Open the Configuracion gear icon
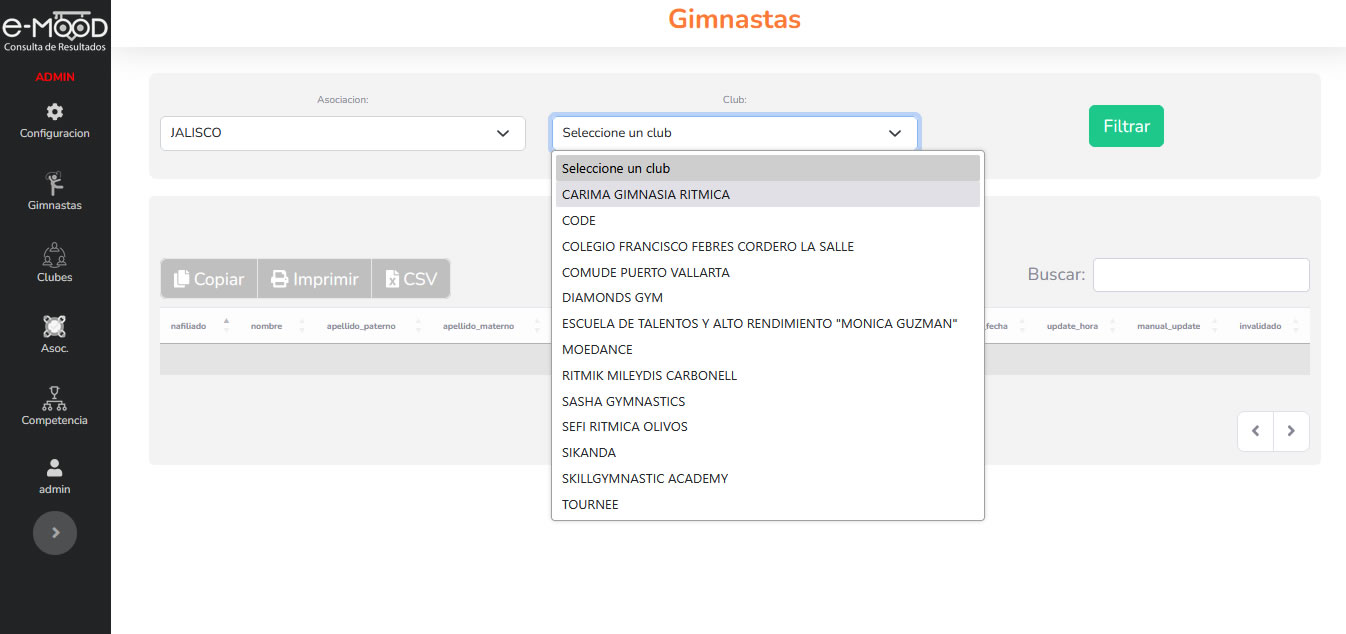 [x=55, y=112]
